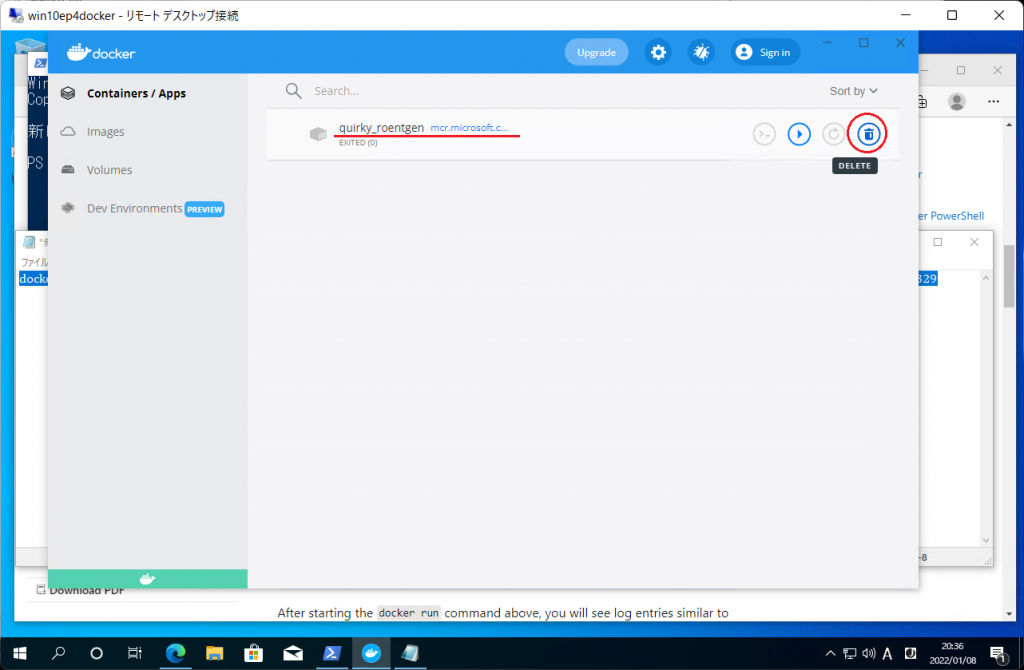The height and width of the screenshot is (670, 1024).
Task: Click the Docker whale logo
Action: (x=101, y=52)
